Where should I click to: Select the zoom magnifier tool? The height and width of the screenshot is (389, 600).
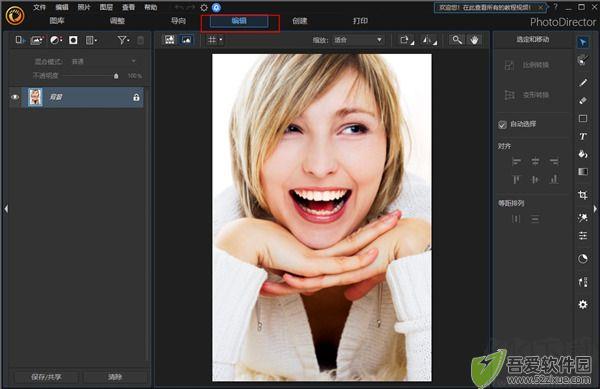[x=457, y=40]
